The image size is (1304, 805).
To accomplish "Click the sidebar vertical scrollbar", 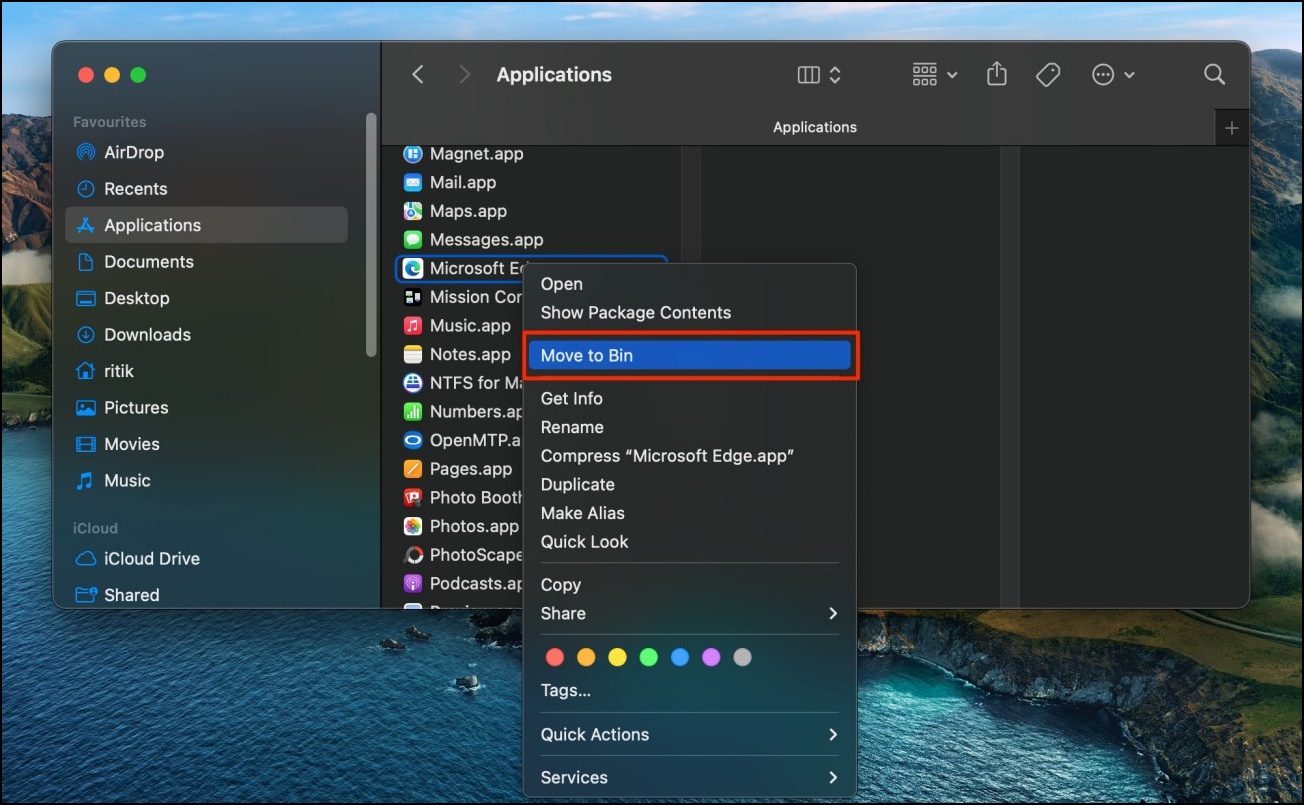I will (x=372, y=235).
